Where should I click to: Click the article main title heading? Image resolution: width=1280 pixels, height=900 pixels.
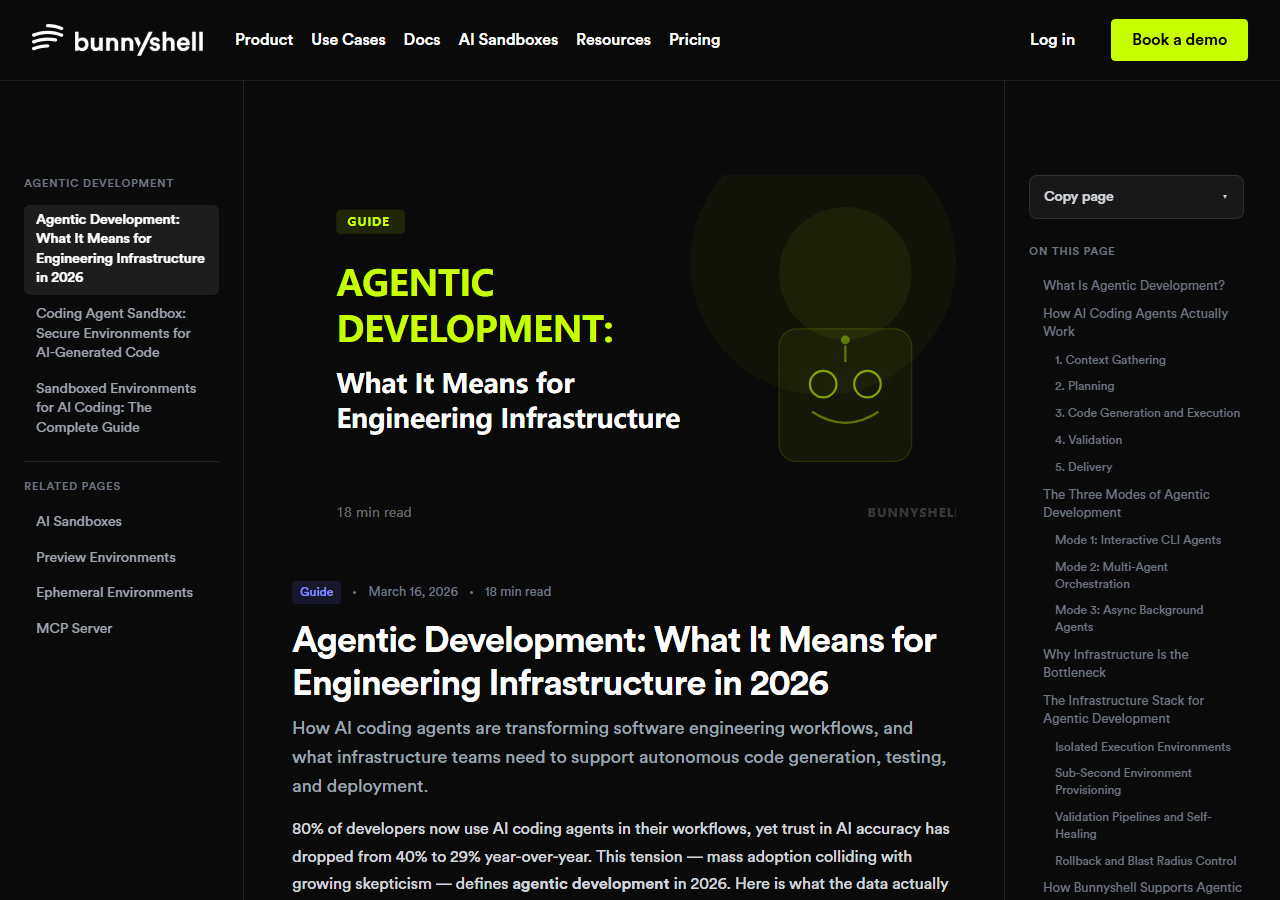614,661
